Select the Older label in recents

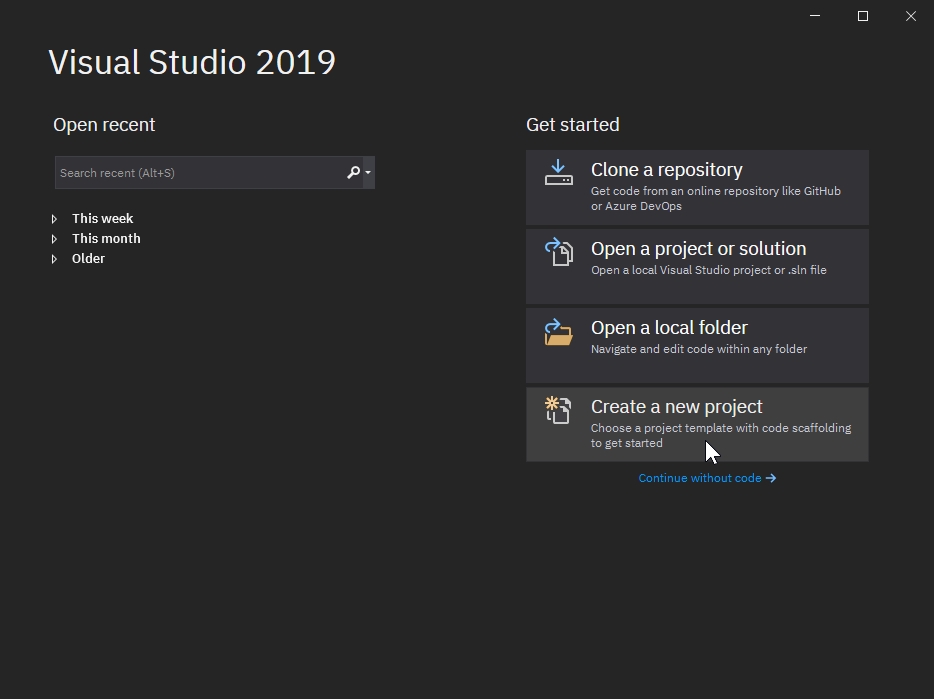(88, 259)
